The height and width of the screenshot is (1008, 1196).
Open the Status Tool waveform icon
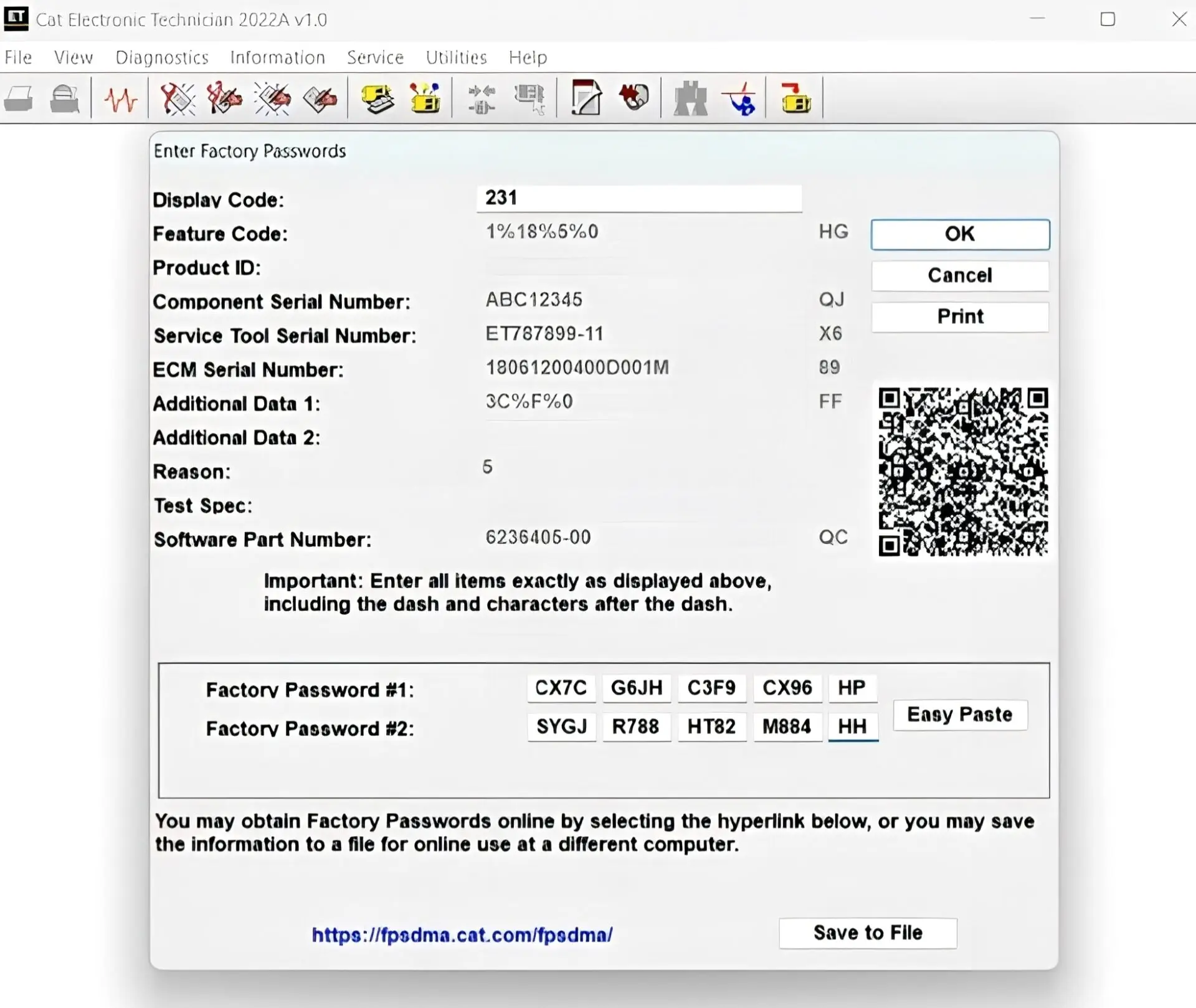[120, 99]
